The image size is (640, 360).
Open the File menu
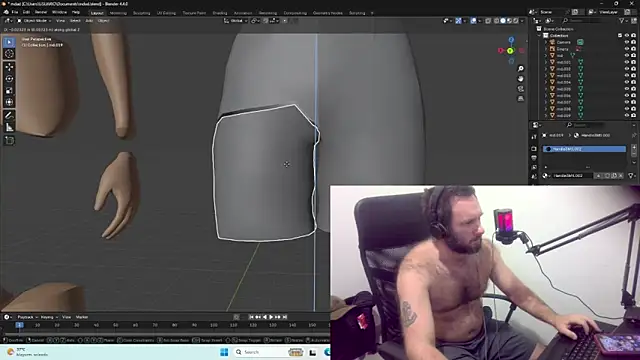(15, 12)
